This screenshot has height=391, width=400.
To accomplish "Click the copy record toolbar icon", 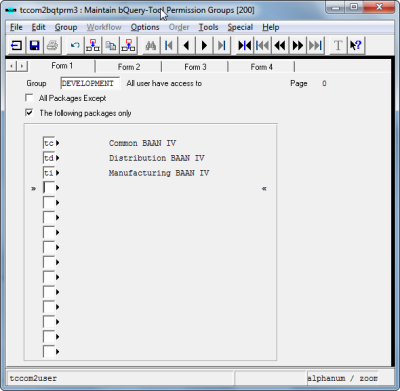I will 111,45.
